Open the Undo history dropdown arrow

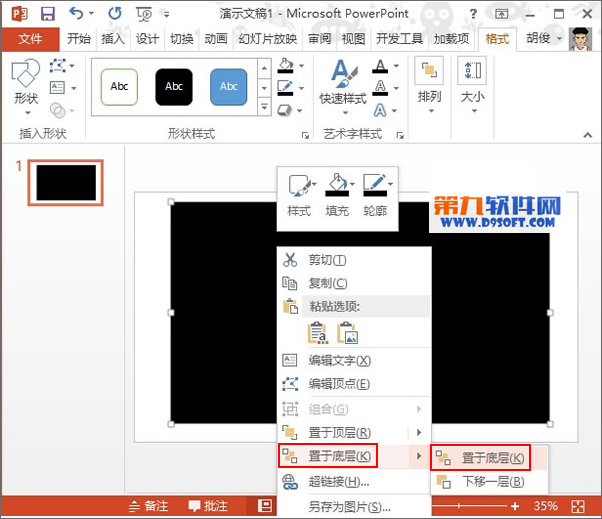point(91,13)
